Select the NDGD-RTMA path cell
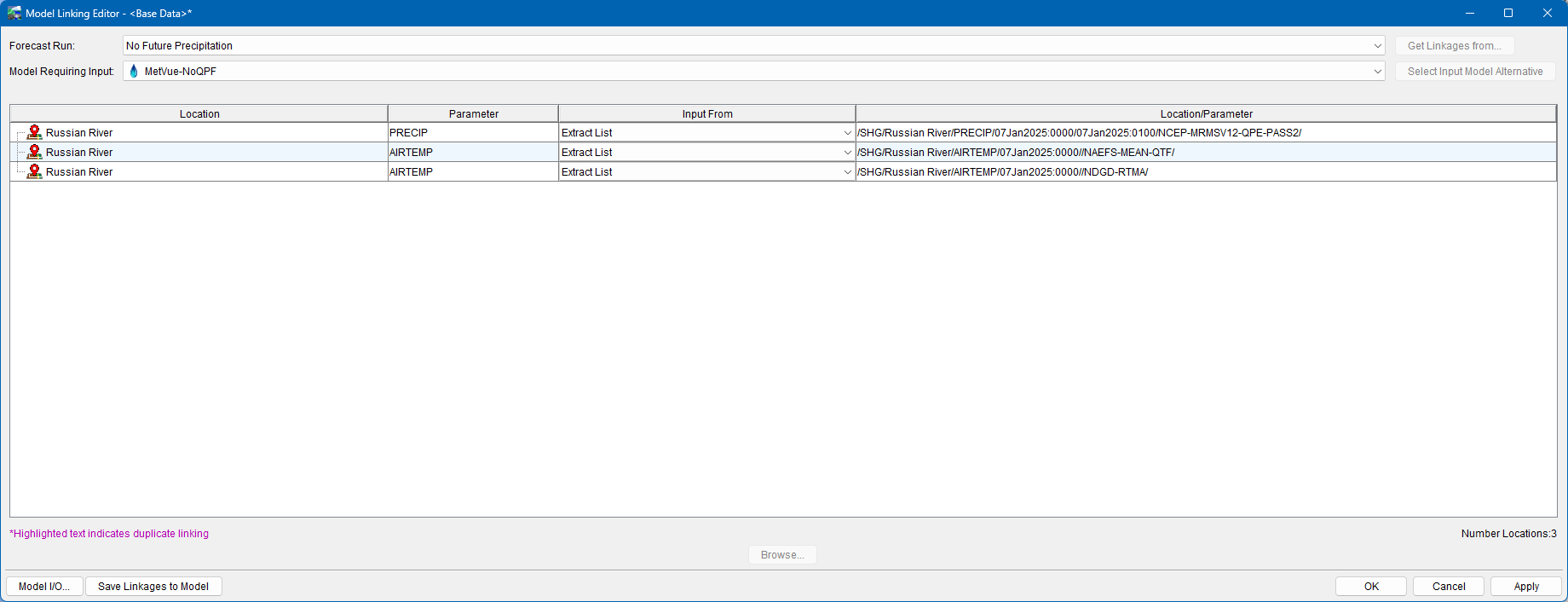Image resolution: width=1568 pixels, height=602 pixels. click(1206, 172)
